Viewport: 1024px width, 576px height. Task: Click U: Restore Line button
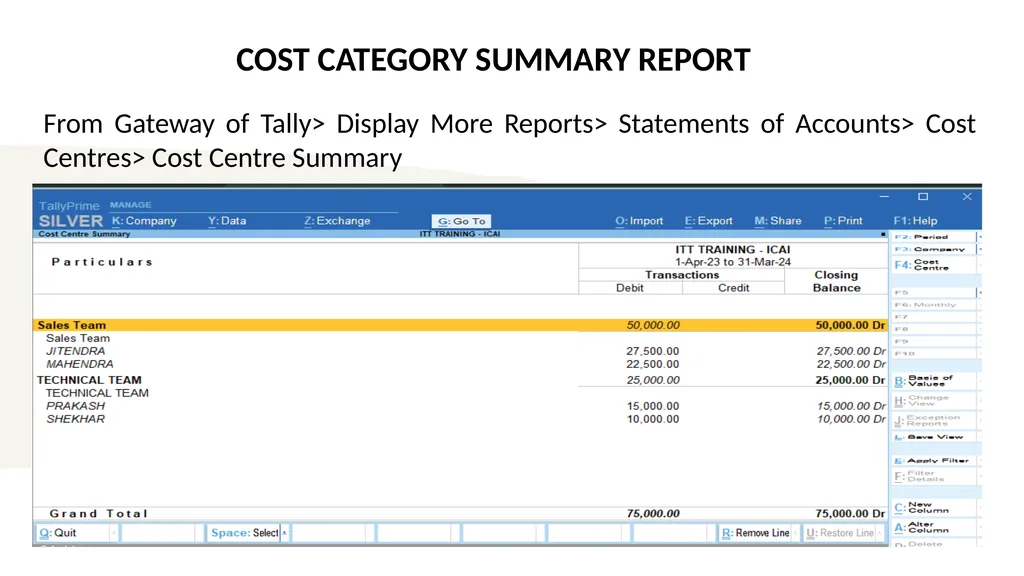[841, 533]
